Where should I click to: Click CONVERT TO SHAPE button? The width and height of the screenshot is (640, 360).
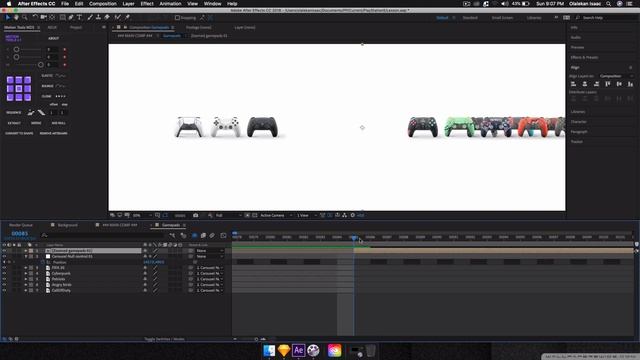(x=19, y=133)
